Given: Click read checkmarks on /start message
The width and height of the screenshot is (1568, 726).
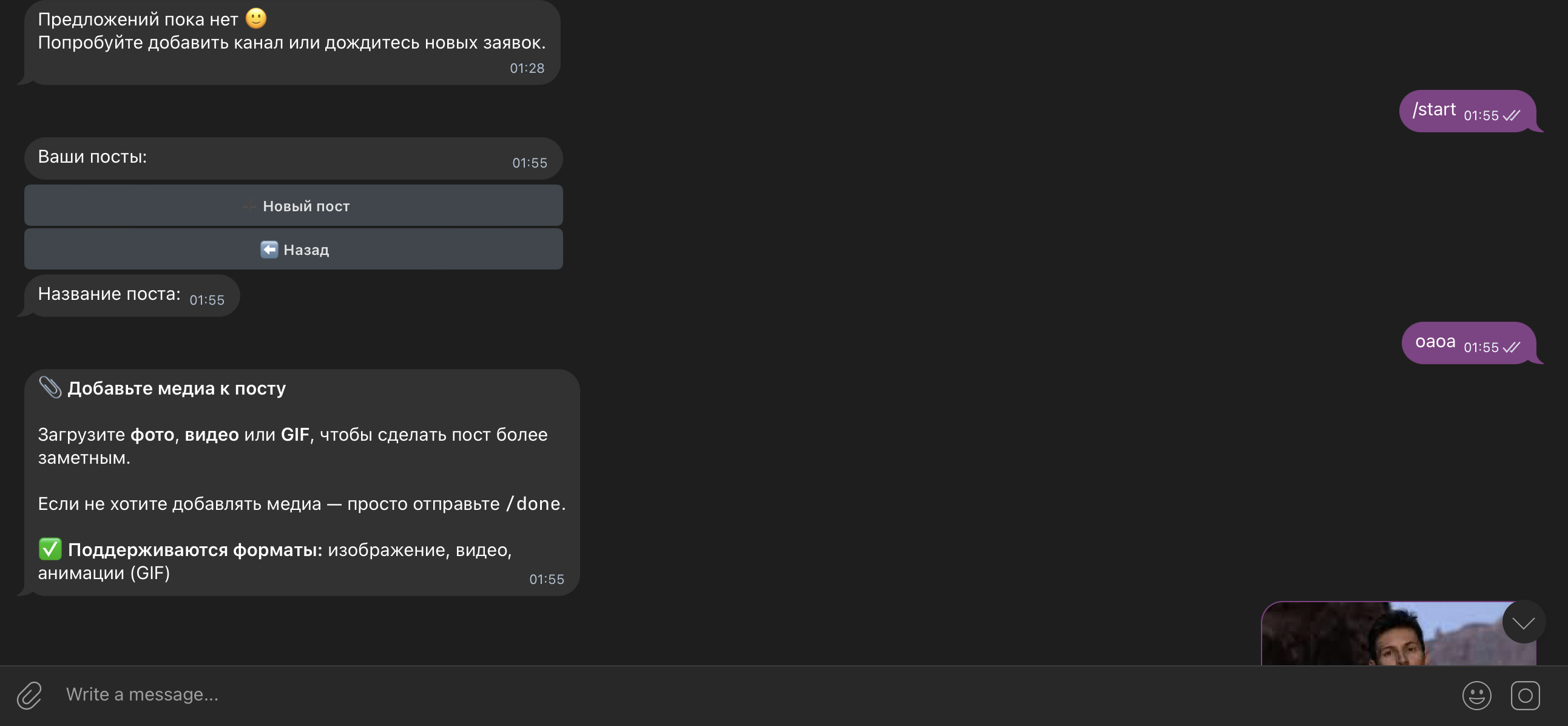Looking at the screenshot, I should (x=1512, y=116).
